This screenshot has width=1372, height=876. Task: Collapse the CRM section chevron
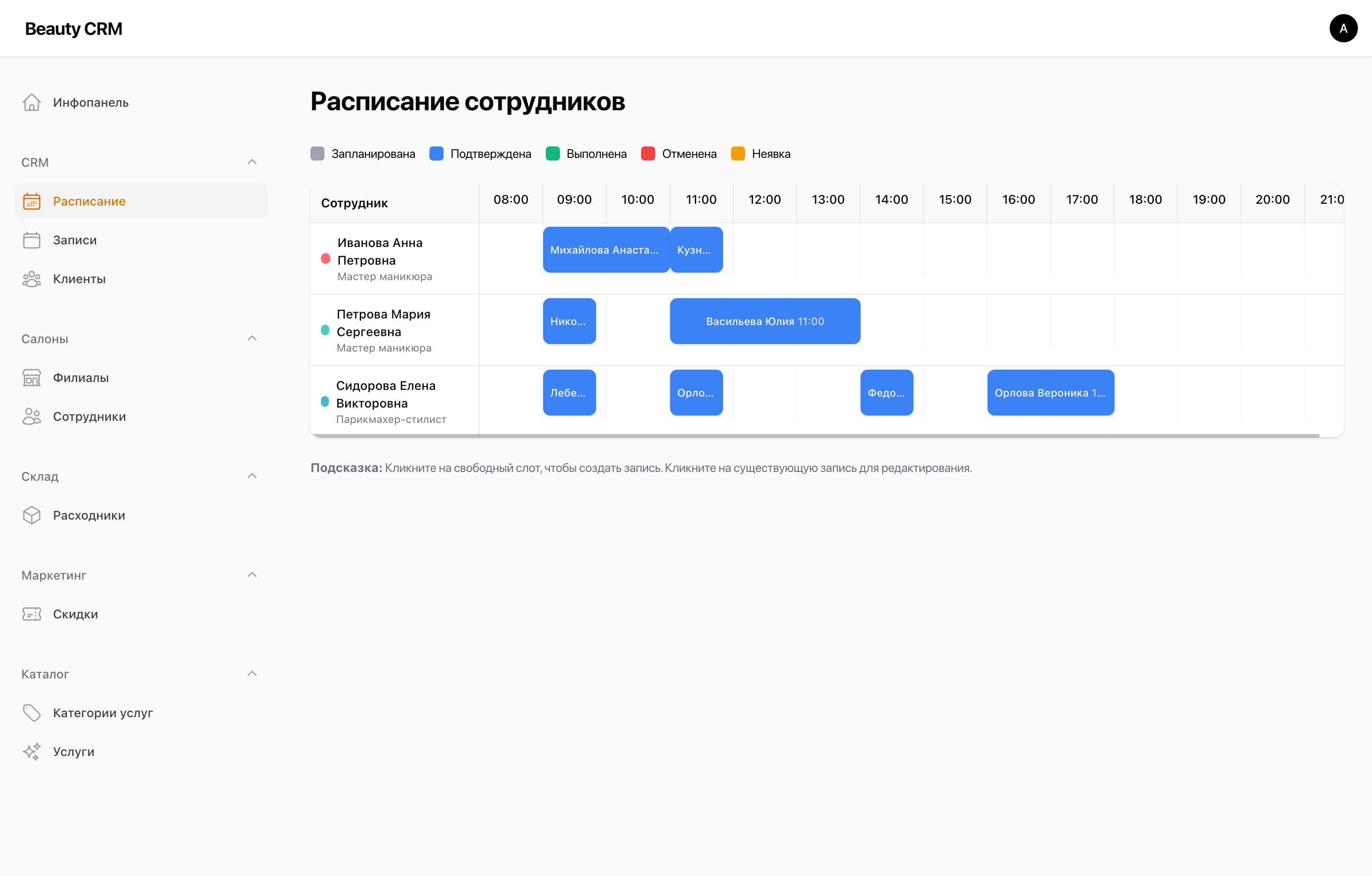[x=253, y=162]
